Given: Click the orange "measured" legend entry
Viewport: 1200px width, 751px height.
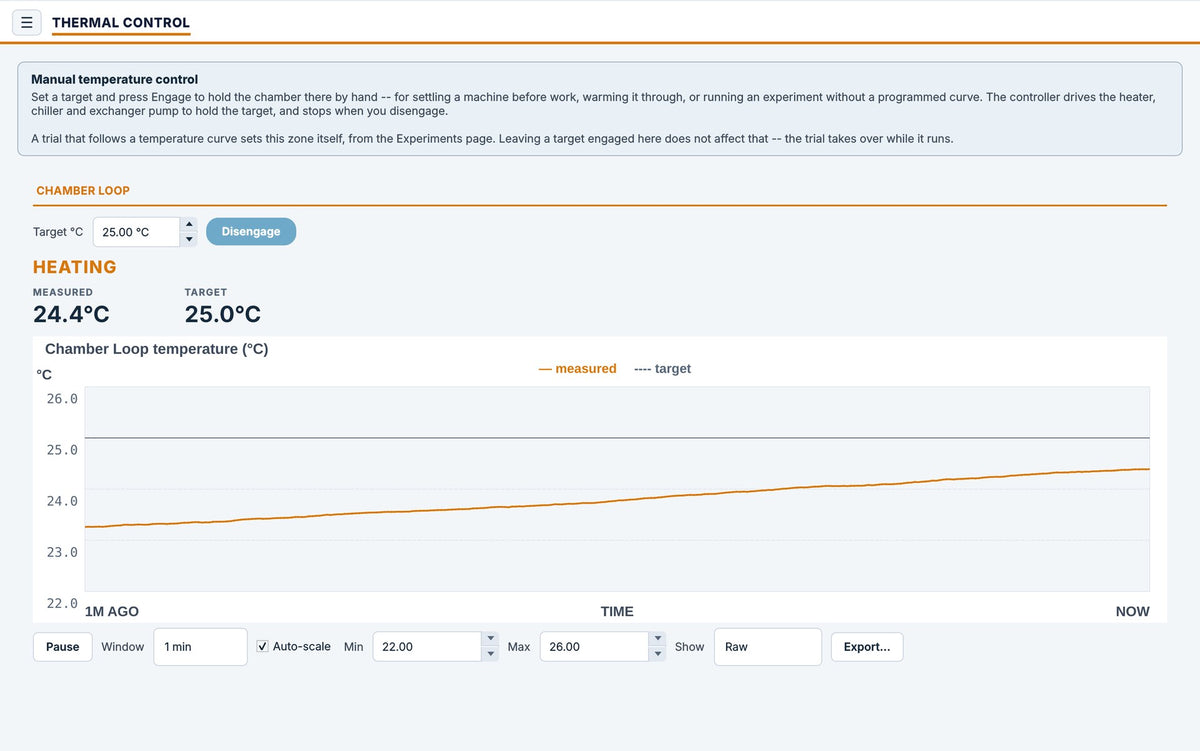Looking at the screenshot, I should coord(578,369).
